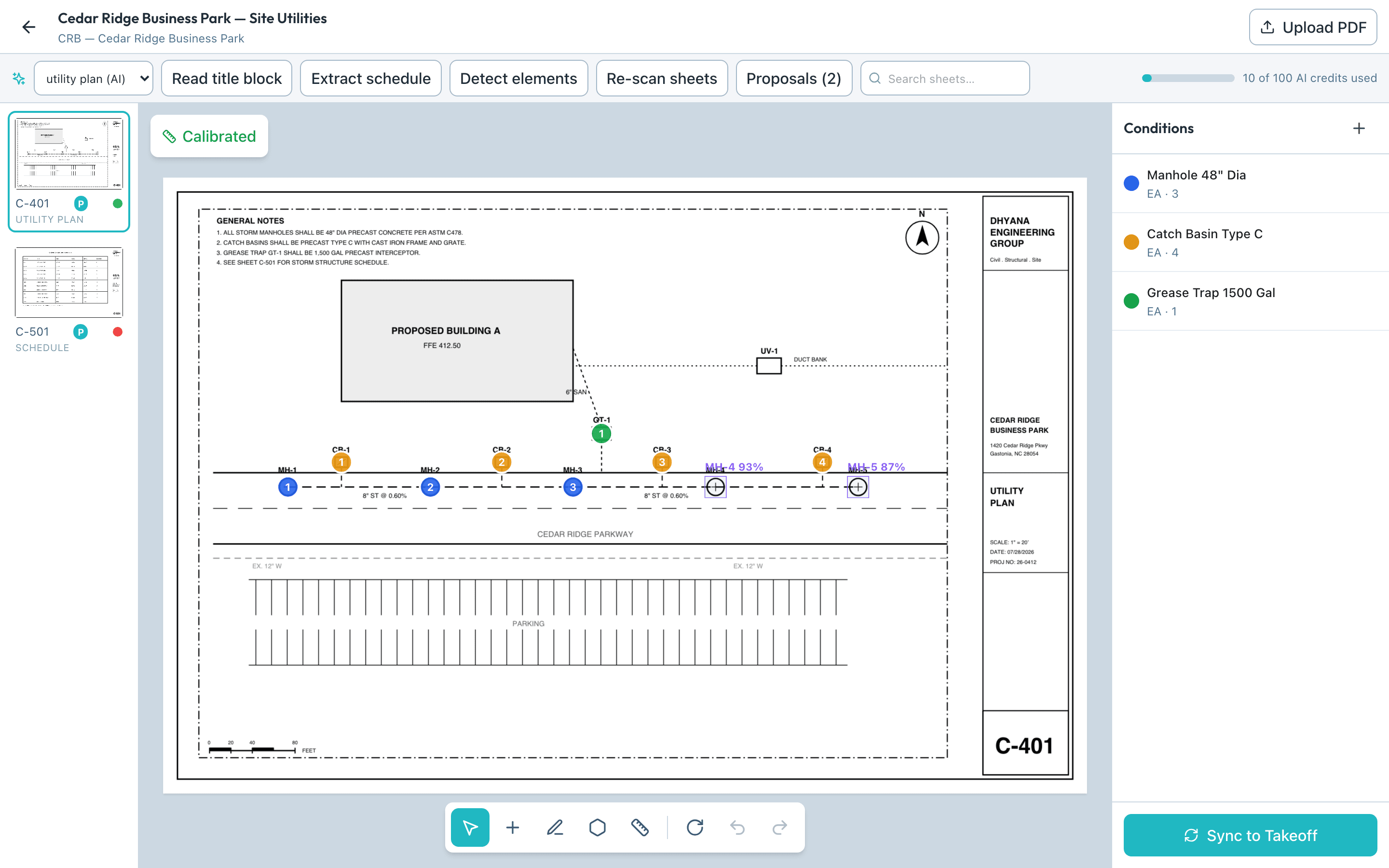This screenshot has height=868, width=1389.
Task: Choose the pencil draw tool
Action: (555, 827)
